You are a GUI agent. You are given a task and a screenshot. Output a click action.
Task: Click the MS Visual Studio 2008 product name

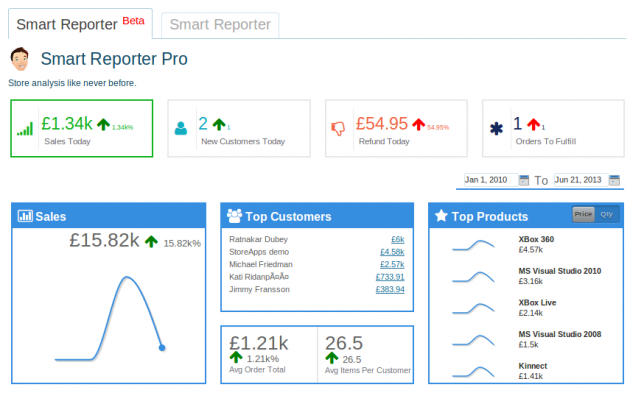[x=560, y=334]
